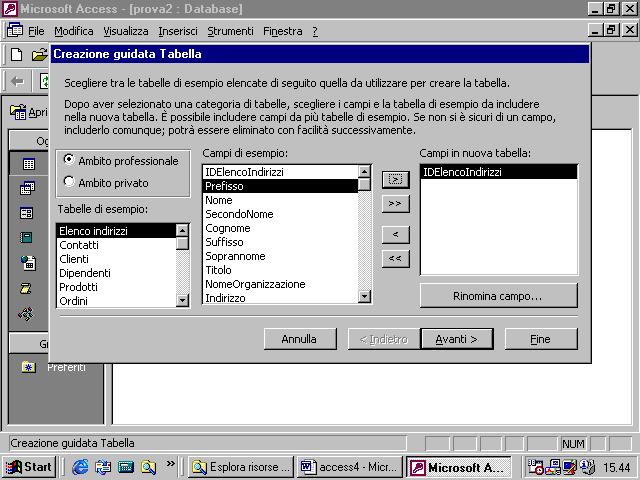Viewport: 640px width, 480px height.
Task: Click the Rinomina campo... button
Action: 498,296
